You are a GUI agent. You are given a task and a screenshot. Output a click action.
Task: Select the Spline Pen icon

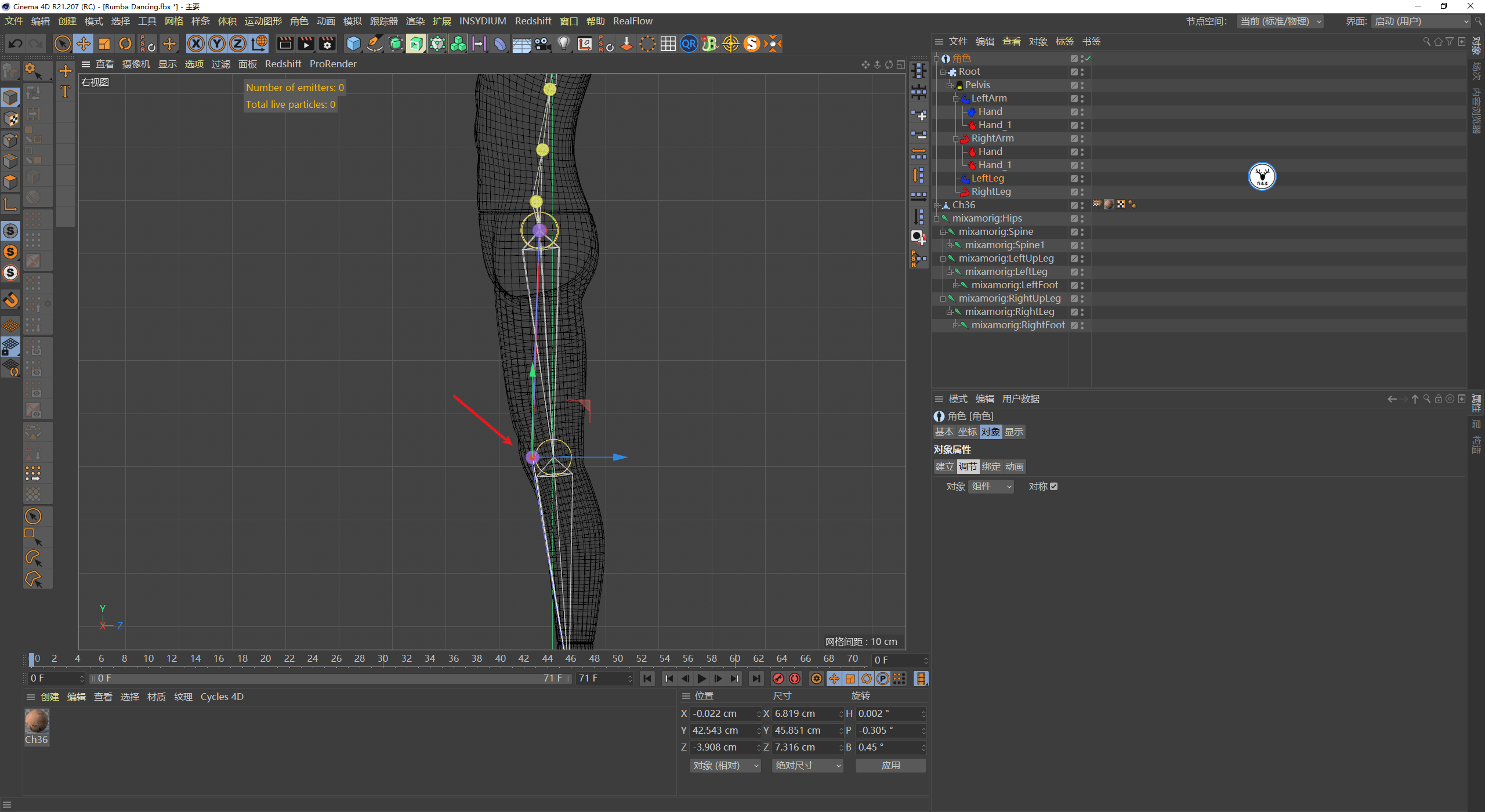(x=374, y=43)
